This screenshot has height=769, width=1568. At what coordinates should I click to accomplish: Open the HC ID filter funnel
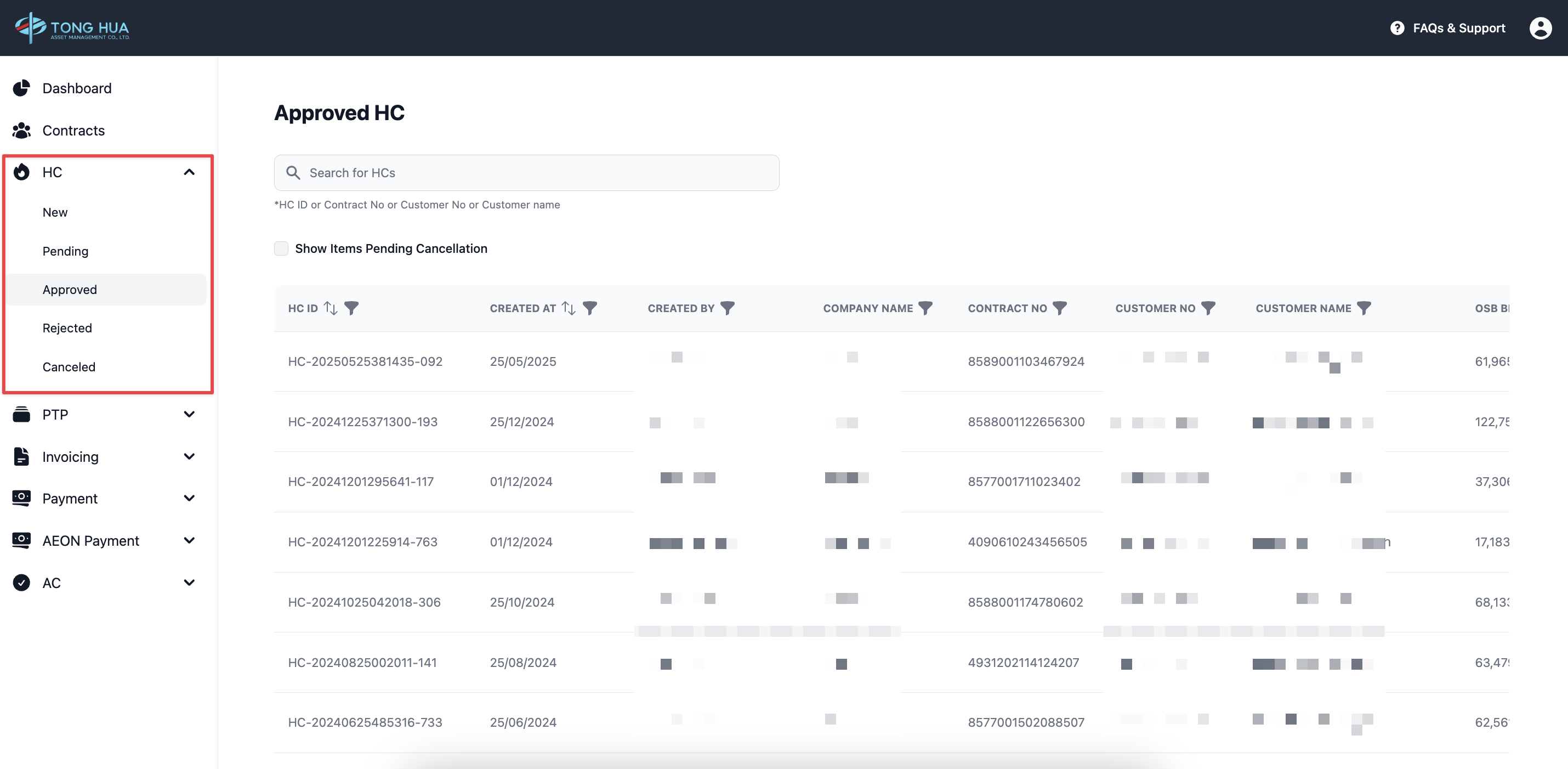(x=351, y=308)
